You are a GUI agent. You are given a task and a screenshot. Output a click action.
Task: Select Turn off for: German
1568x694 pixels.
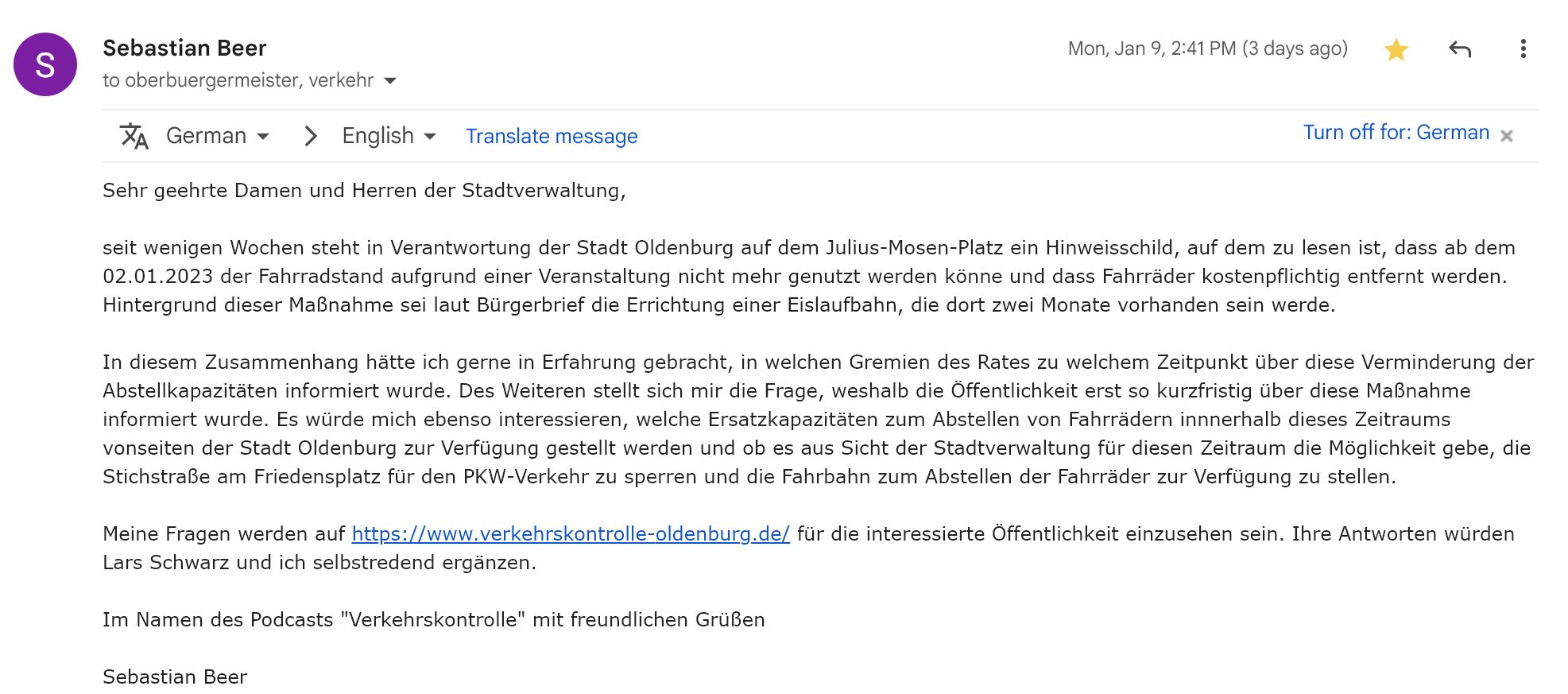(1396, 133)
